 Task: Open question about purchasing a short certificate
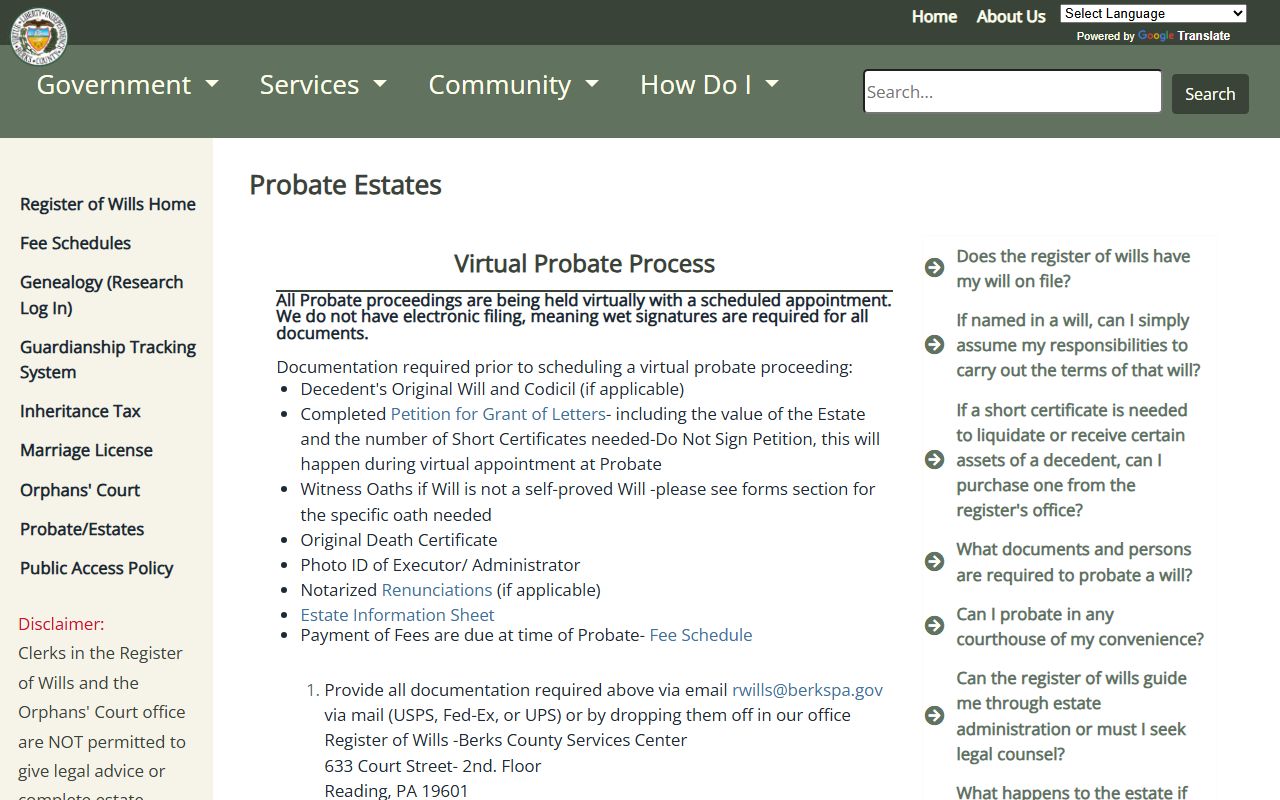tap(1071, 460)
